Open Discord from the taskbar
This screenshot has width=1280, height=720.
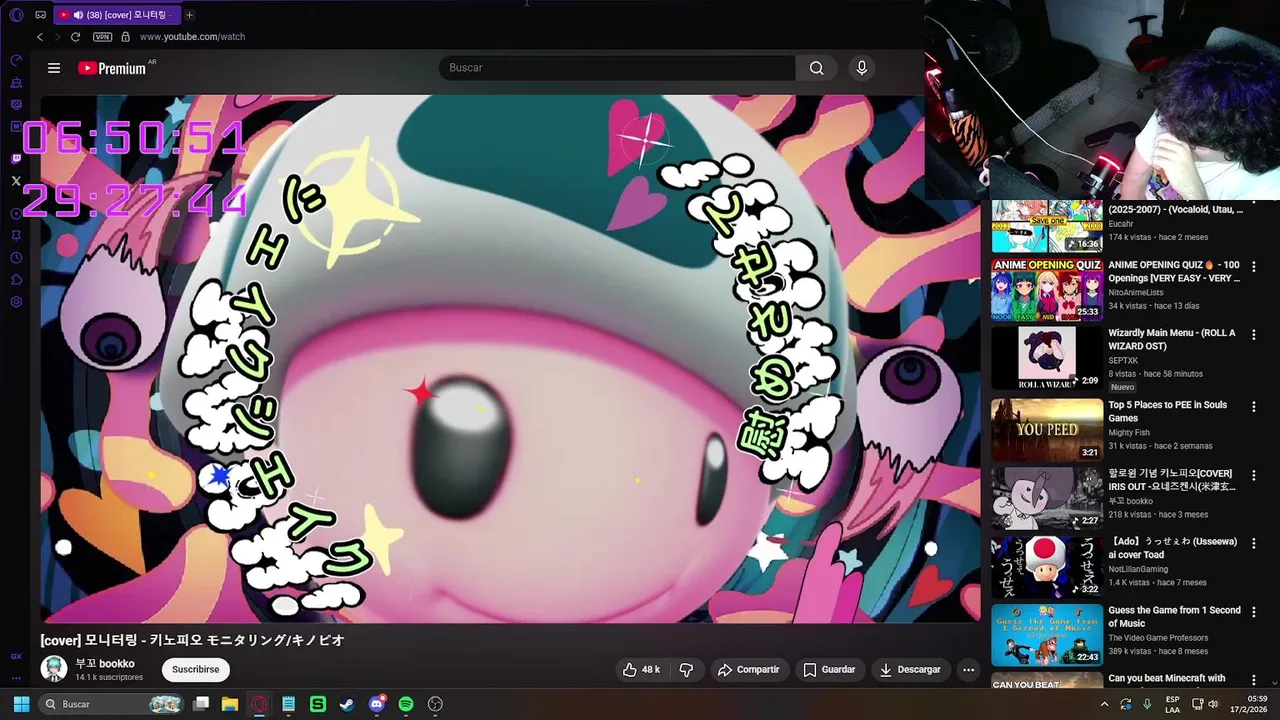(377, 704)
